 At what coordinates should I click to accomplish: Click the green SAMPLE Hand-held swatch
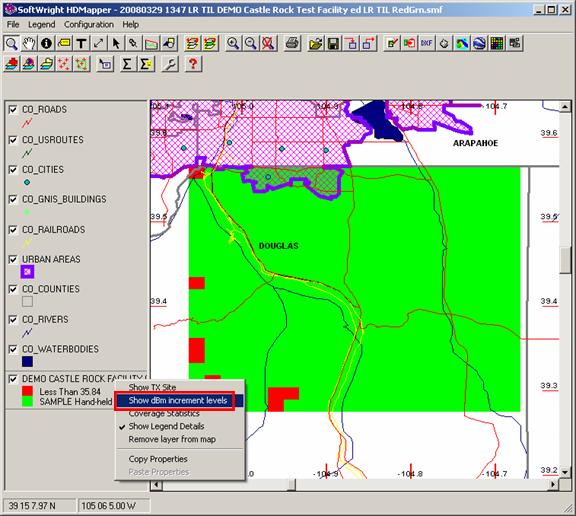pos(28,401)
